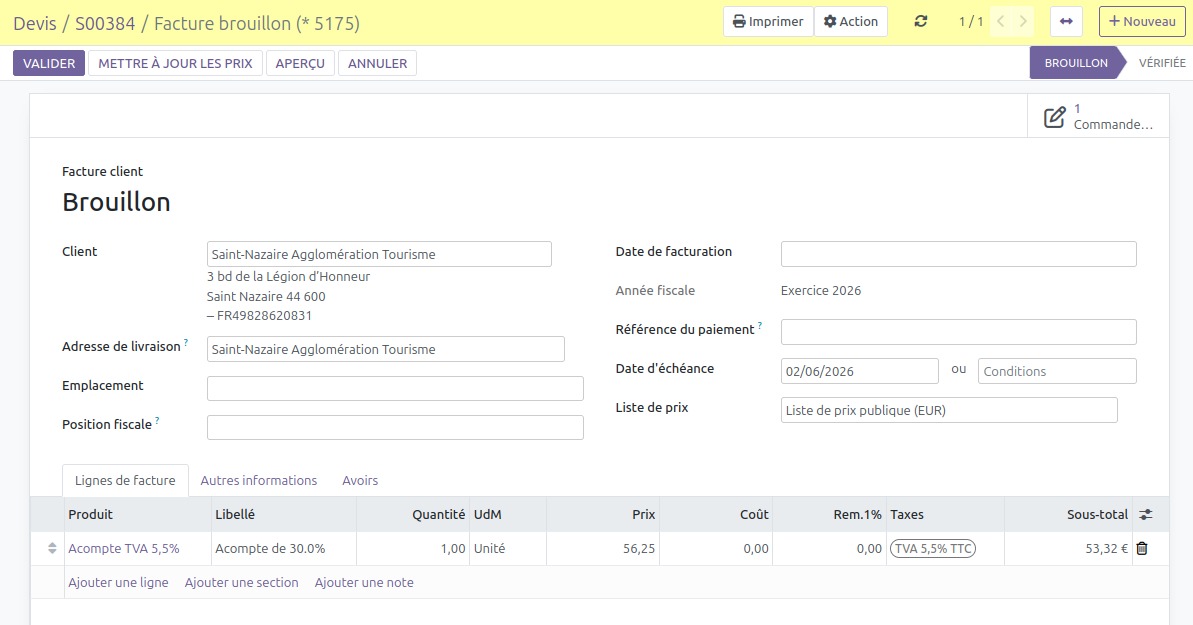Click the refresh icon in the top bar
The height and width of the screenshot is (625, 1193).
coord(921,21)
